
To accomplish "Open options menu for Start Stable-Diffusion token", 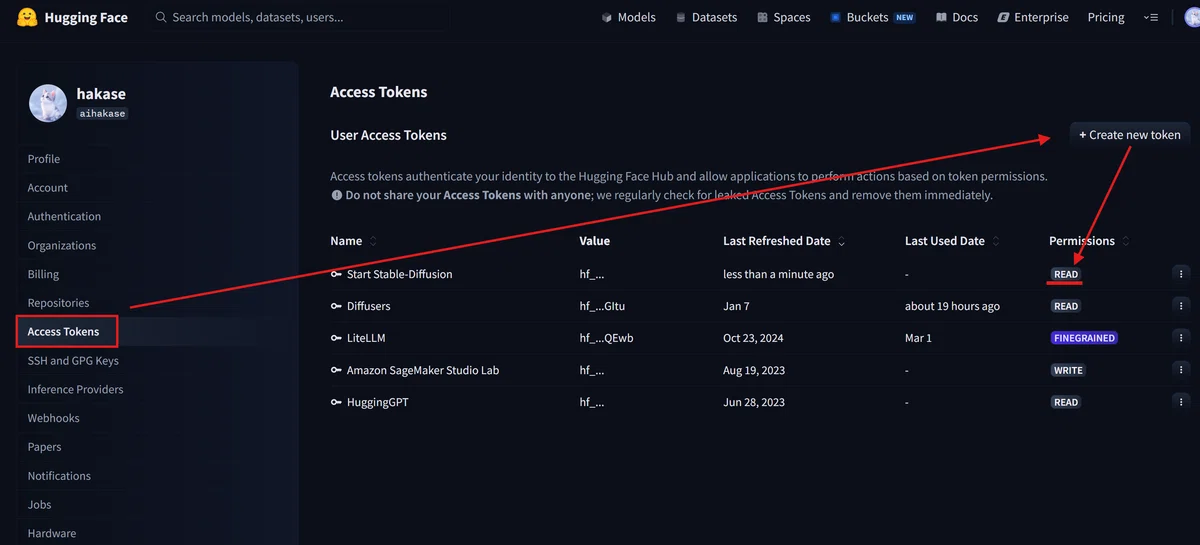I will tap(1181, 274).
